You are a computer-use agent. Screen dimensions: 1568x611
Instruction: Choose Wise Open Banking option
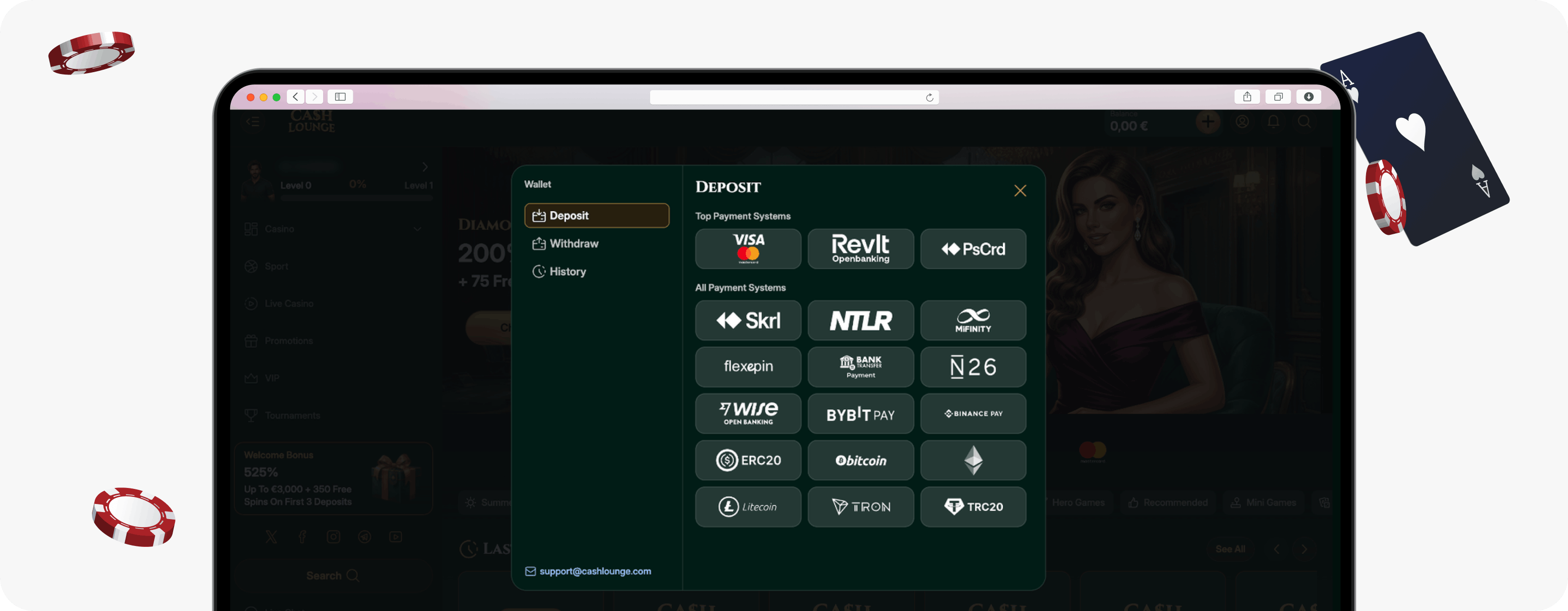pos(748,414)
